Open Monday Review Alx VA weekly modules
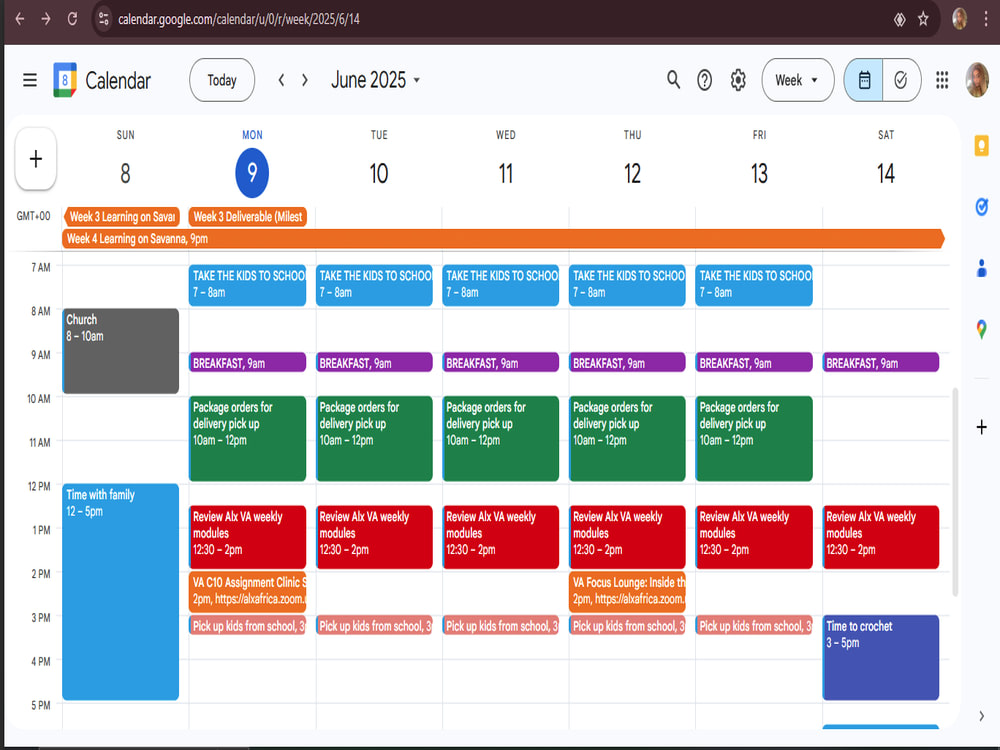Screen dimensions: 1000x750 (247, 537)
